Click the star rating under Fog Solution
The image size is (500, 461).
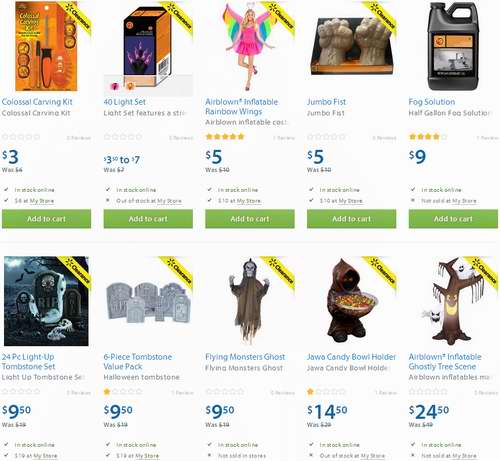coord(428,137)
